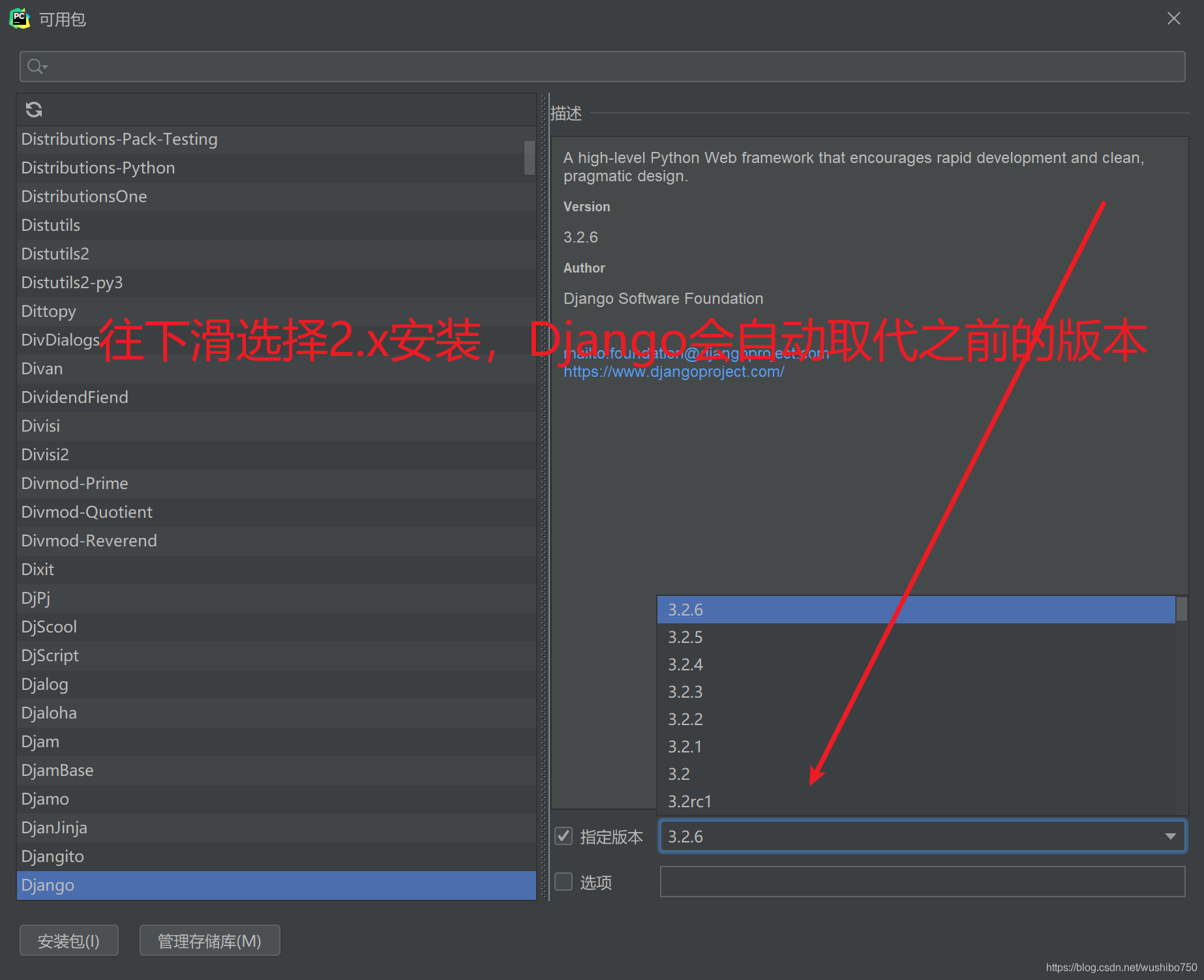Select the Djam package
This screenshot has height=980, width=1204.
coord(277,742)
